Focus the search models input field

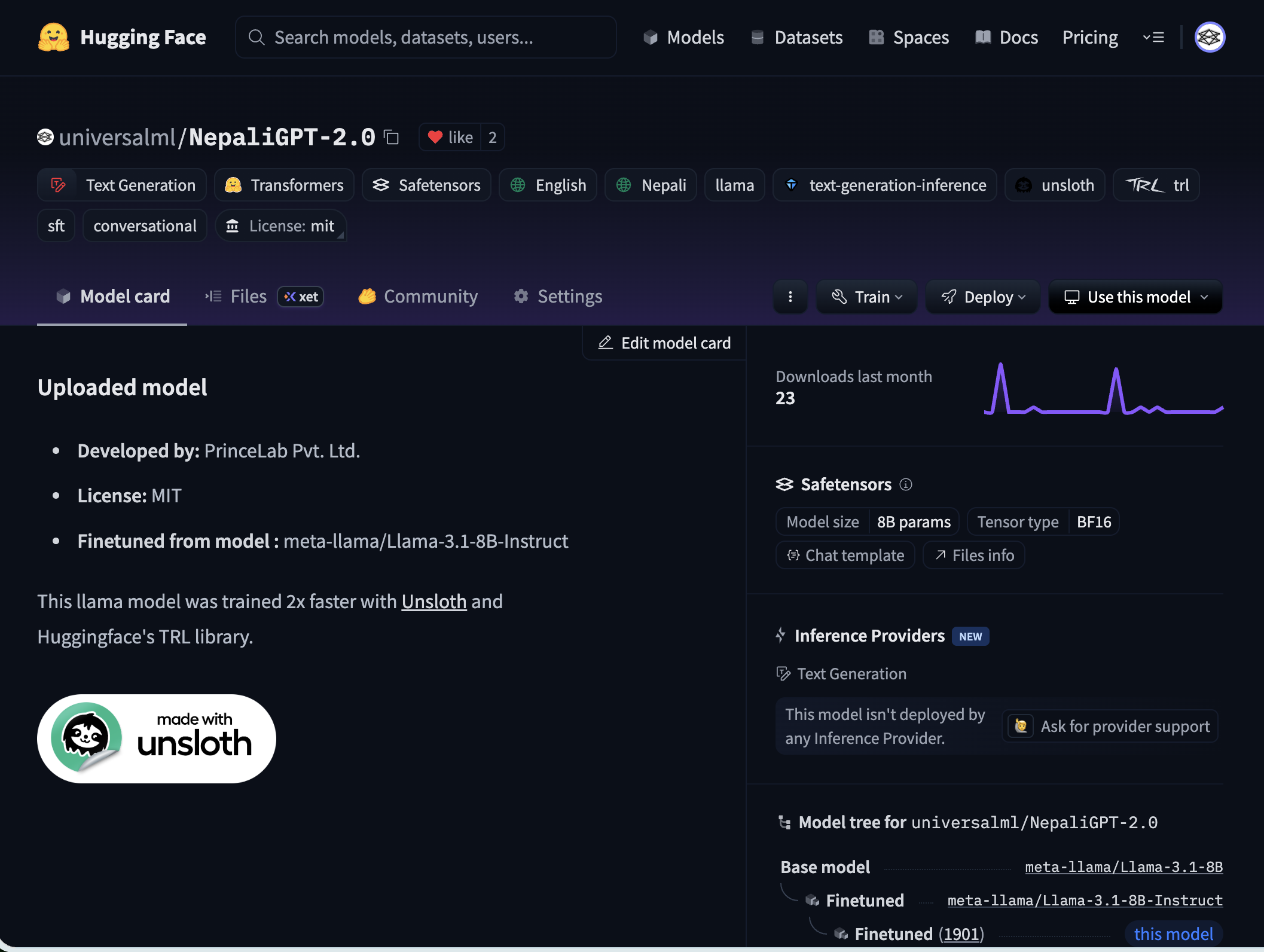point(426,37)
